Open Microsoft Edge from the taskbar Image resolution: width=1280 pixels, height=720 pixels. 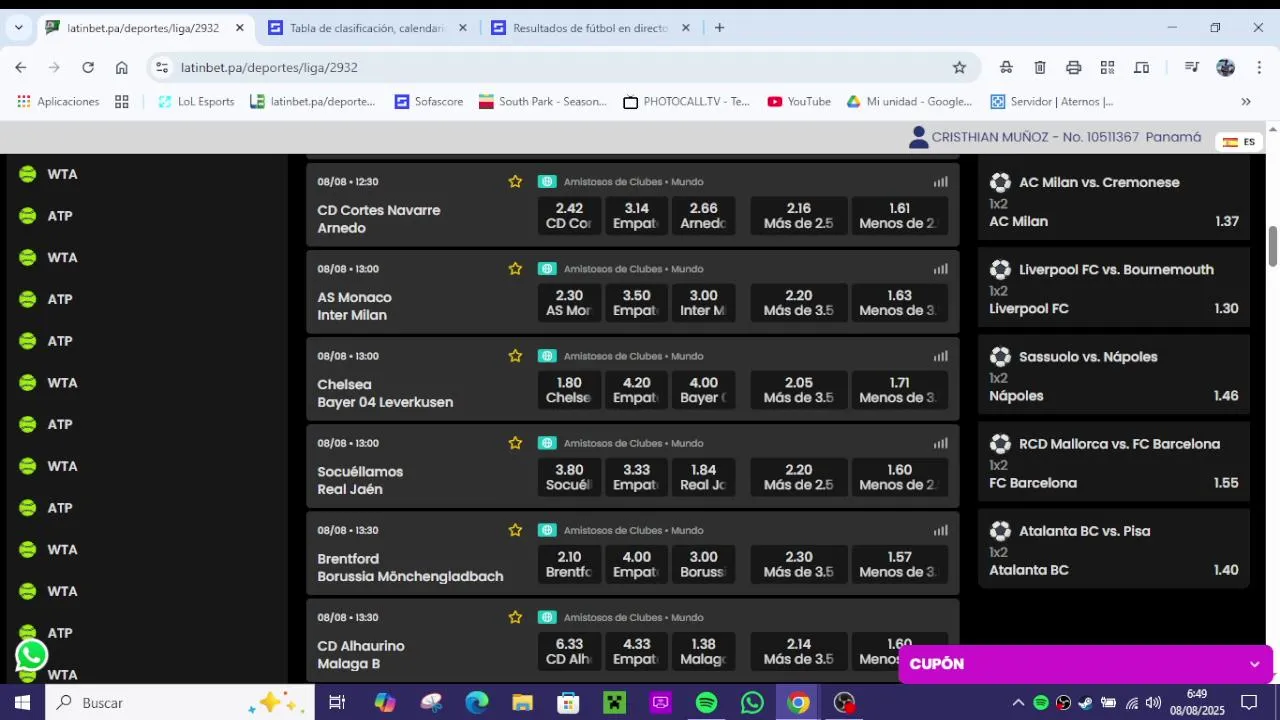click(476, 703)
